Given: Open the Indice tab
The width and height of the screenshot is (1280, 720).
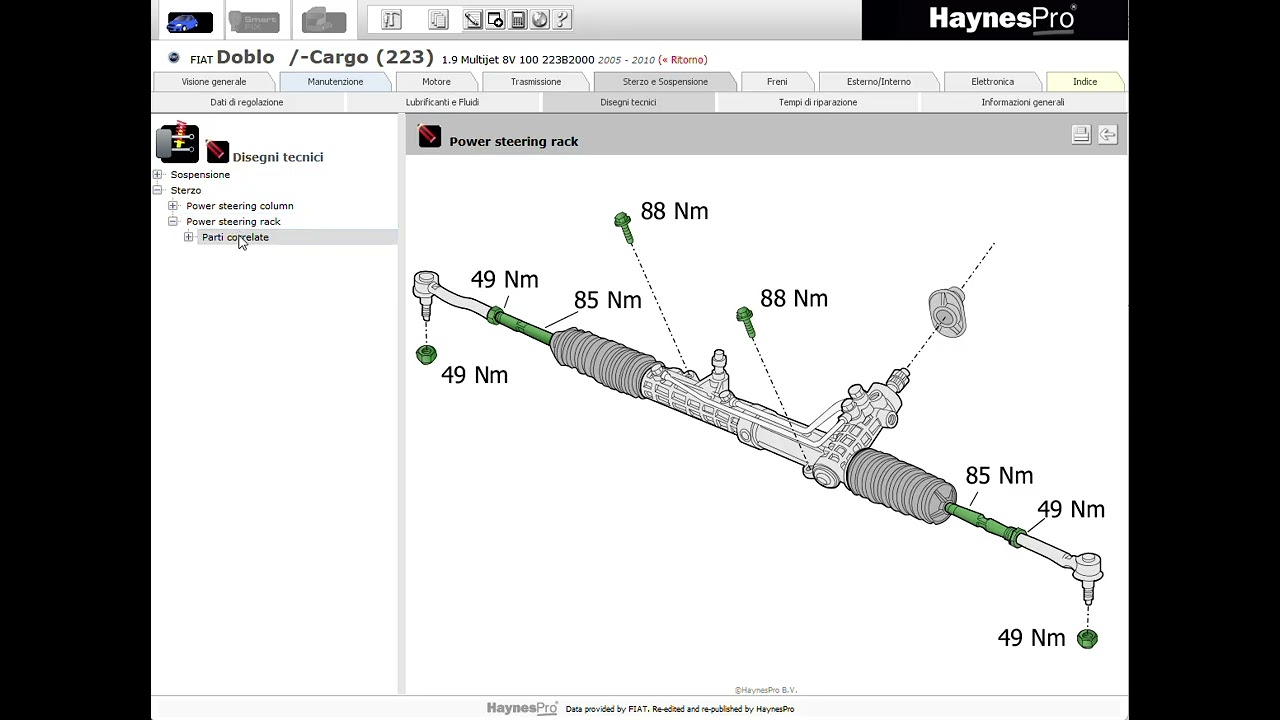Looking at the screenshot, I should tap(1085, 82).
